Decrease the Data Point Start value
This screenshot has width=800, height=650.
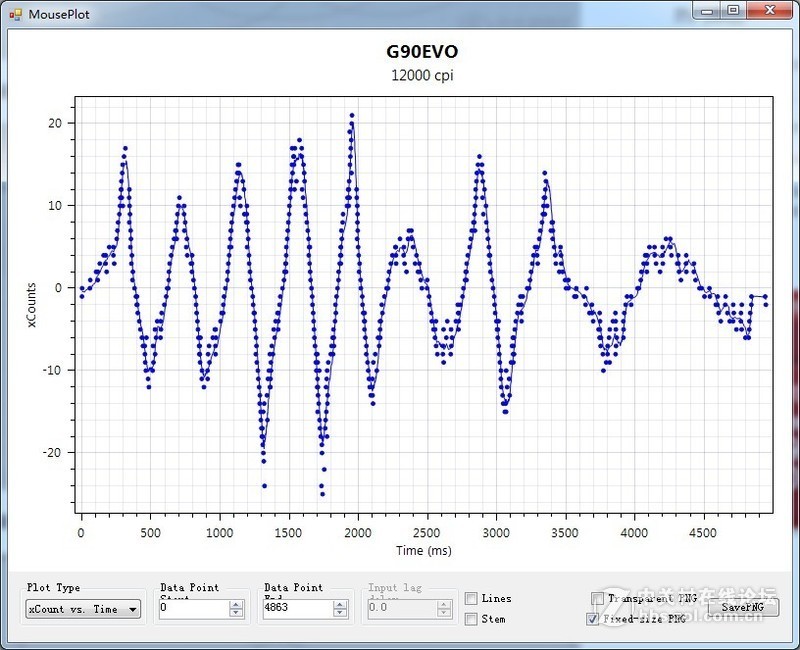[x=236, y=613]
